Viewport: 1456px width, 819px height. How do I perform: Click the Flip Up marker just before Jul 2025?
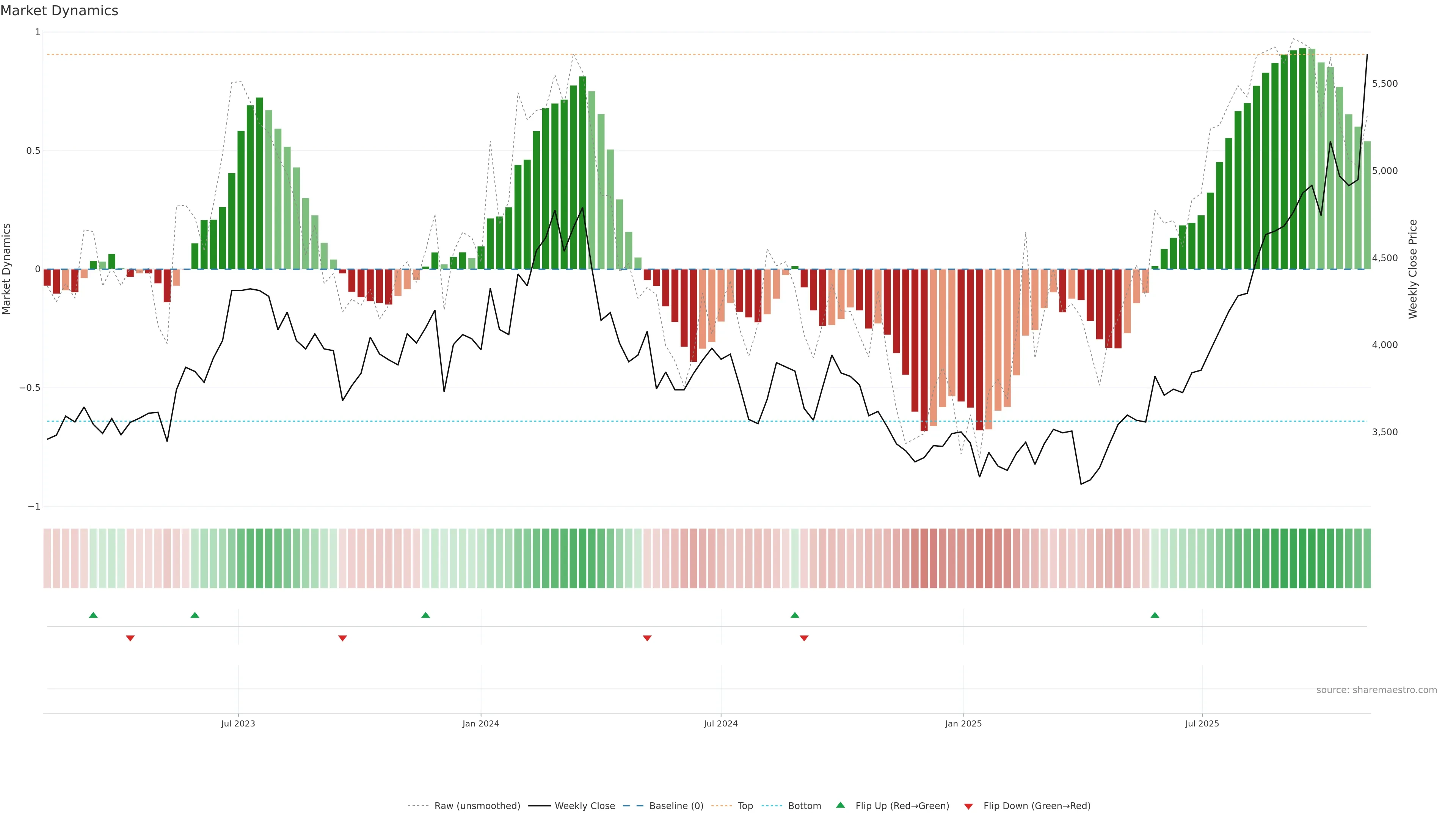click(1155, 615)
